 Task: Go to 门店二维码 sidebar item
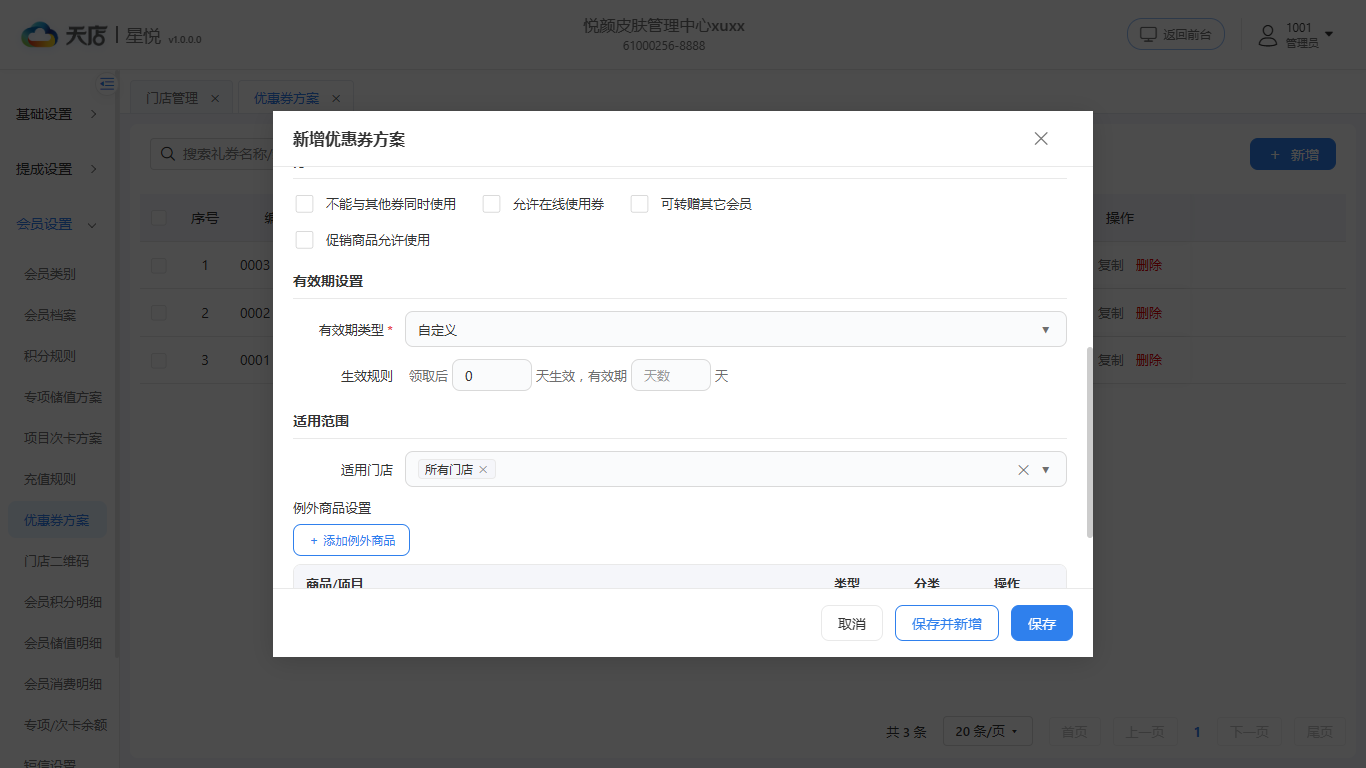(57, 561)
